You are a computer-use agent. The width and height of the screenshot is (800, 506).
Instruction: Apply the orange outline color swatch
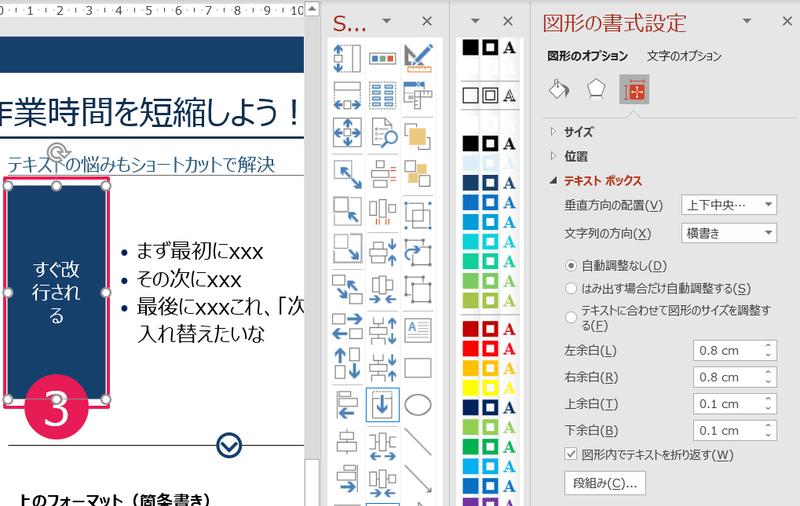pyautogui.click(x=490, y=368)
